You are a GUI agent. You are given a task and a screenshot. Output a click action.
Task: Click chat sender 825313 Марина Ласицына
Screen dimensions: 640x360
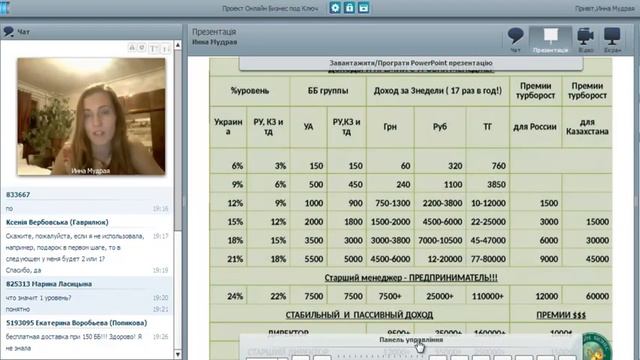(x=49, y=284)
